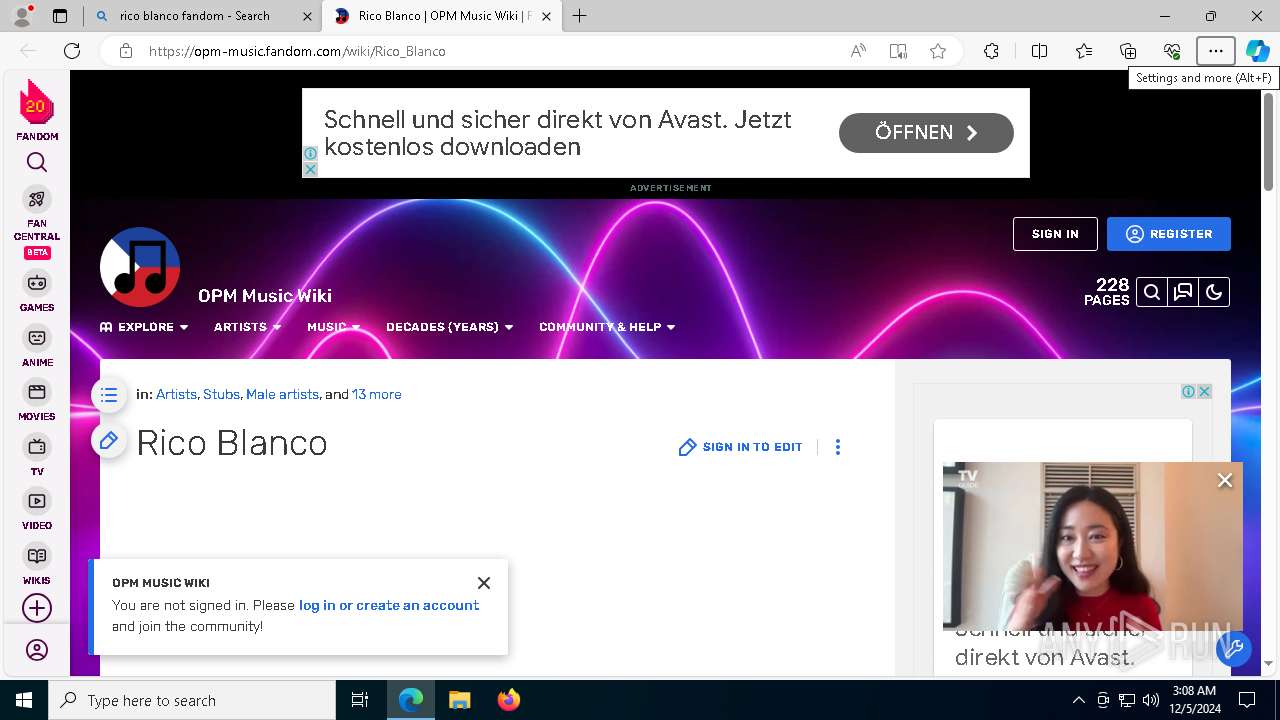This screenshot has width=1280, height=720.
Task: Open the Collections icon
Action: pos(1128,51)
